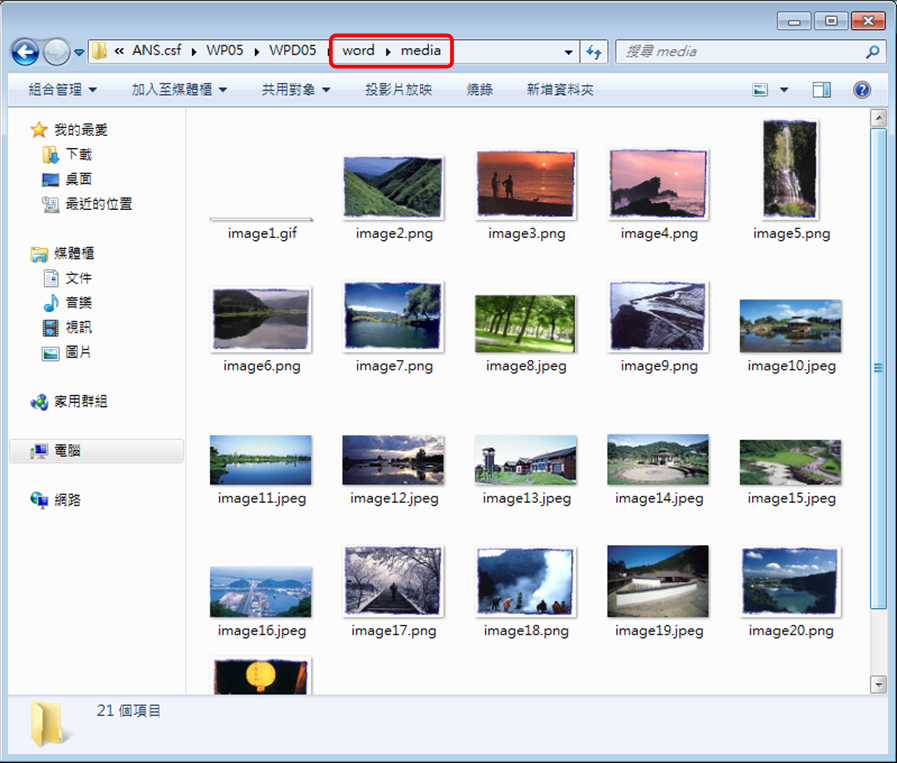This screenshot has height=763, width=897.
Task: Click ANS.csf in the address path
Action: click(x=156, y=50)
